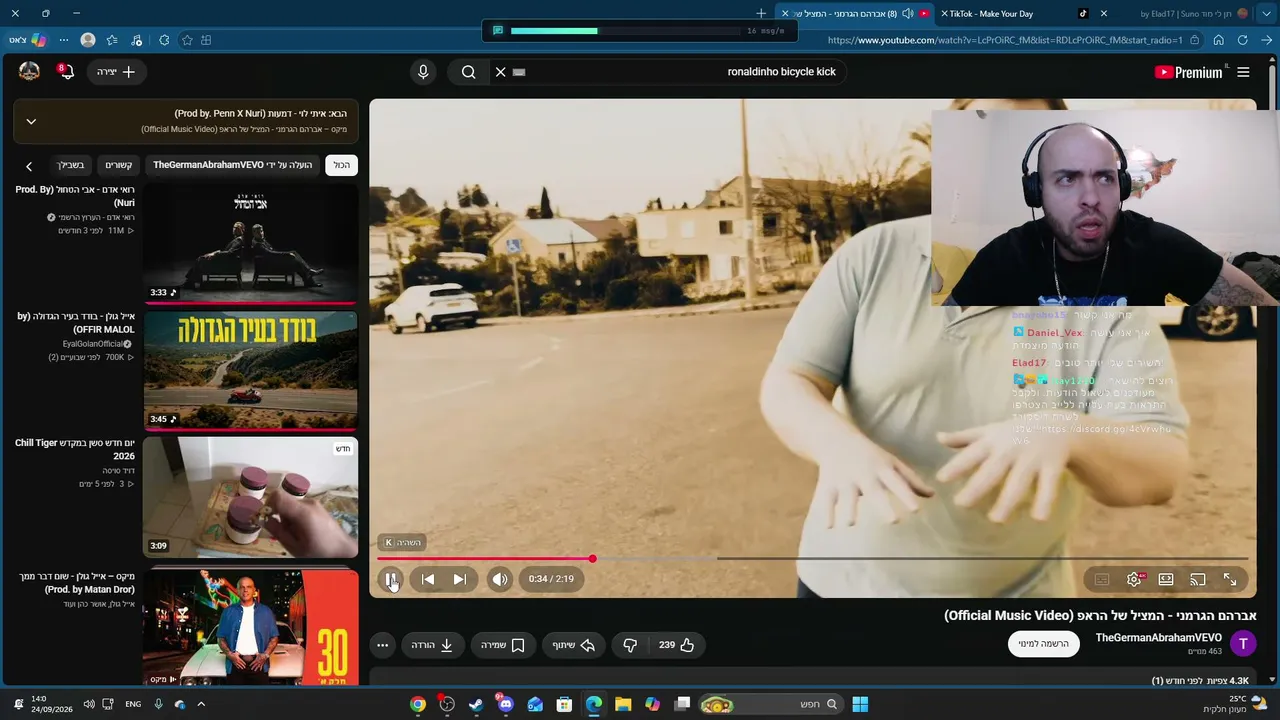This screenshot has height=720, width=1280.
Task: Open the player settings gear
Action: coord(1134,579)
